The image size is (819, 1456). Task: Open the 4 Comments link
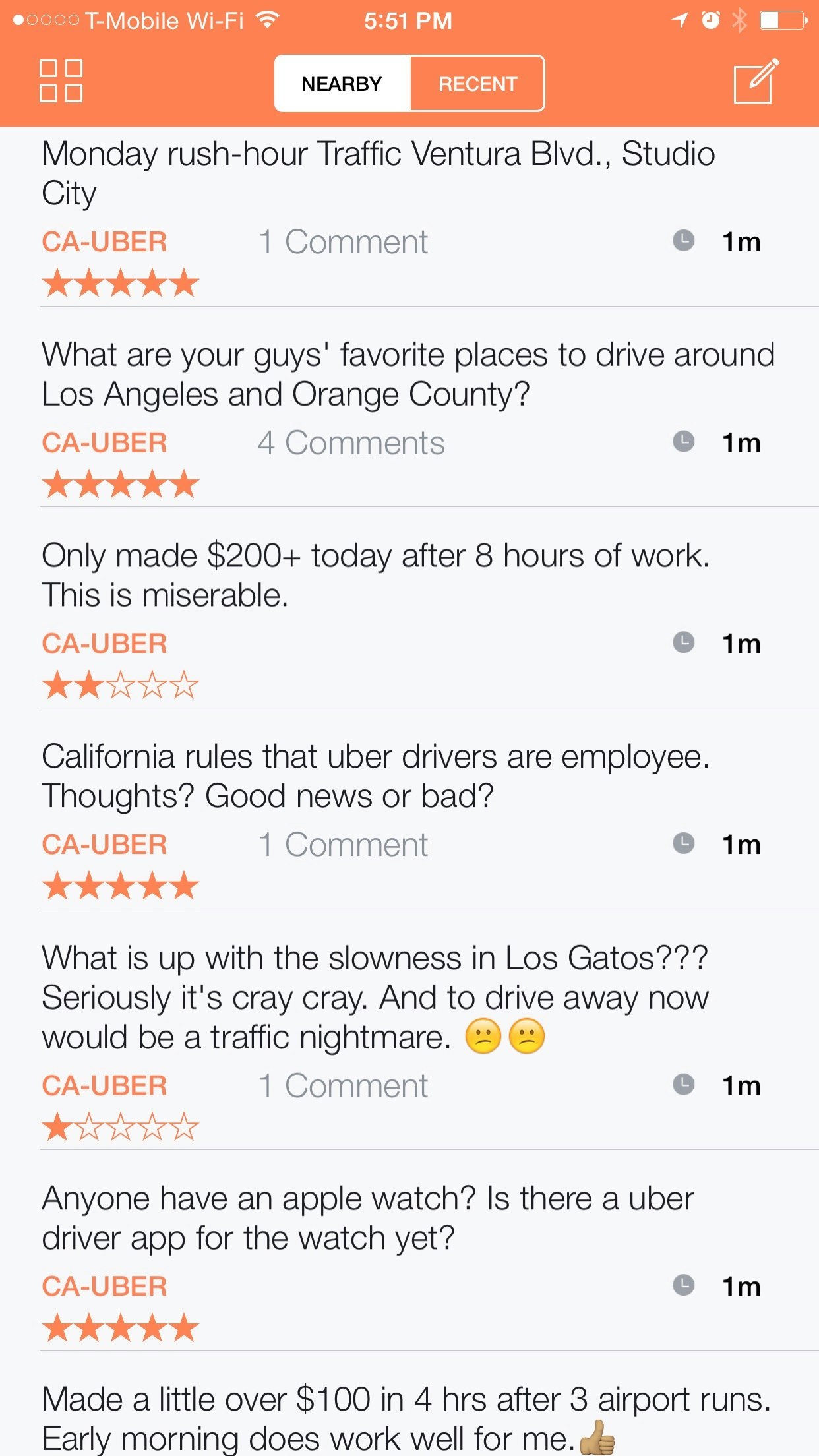(351, 442)
